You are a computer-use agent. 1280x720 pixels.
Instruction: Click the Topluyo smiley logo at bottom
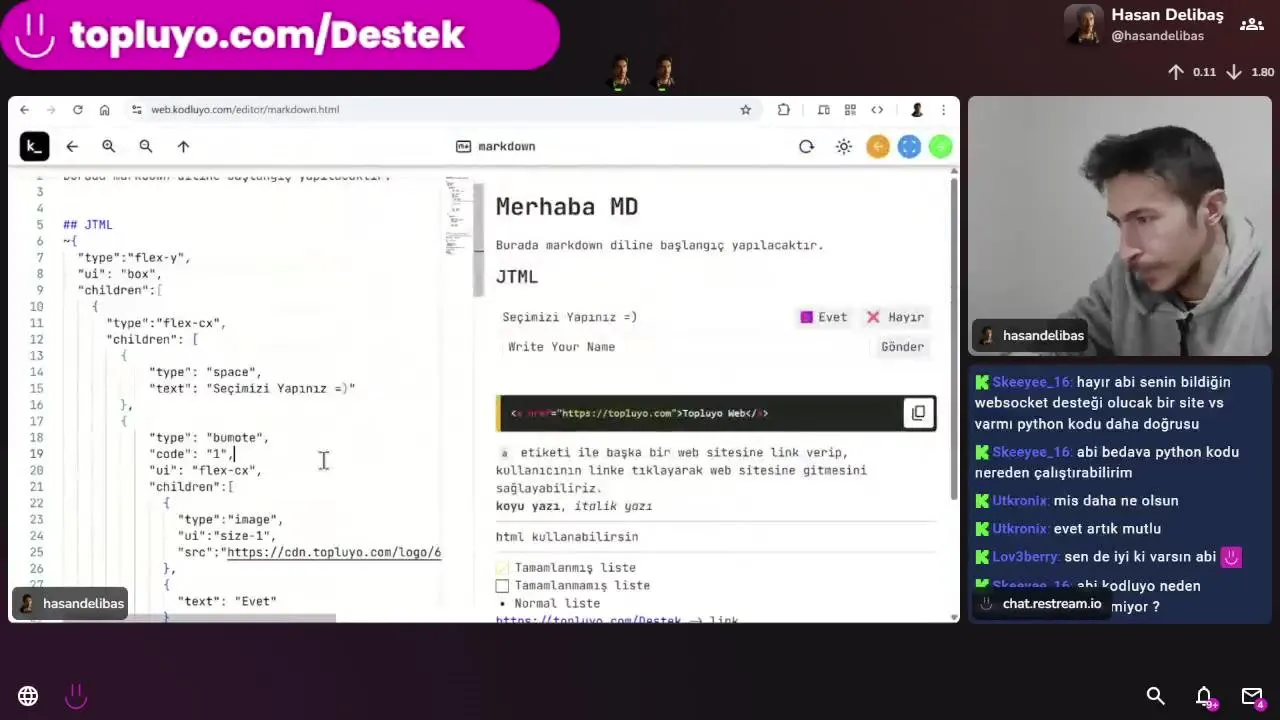[76, 696]
